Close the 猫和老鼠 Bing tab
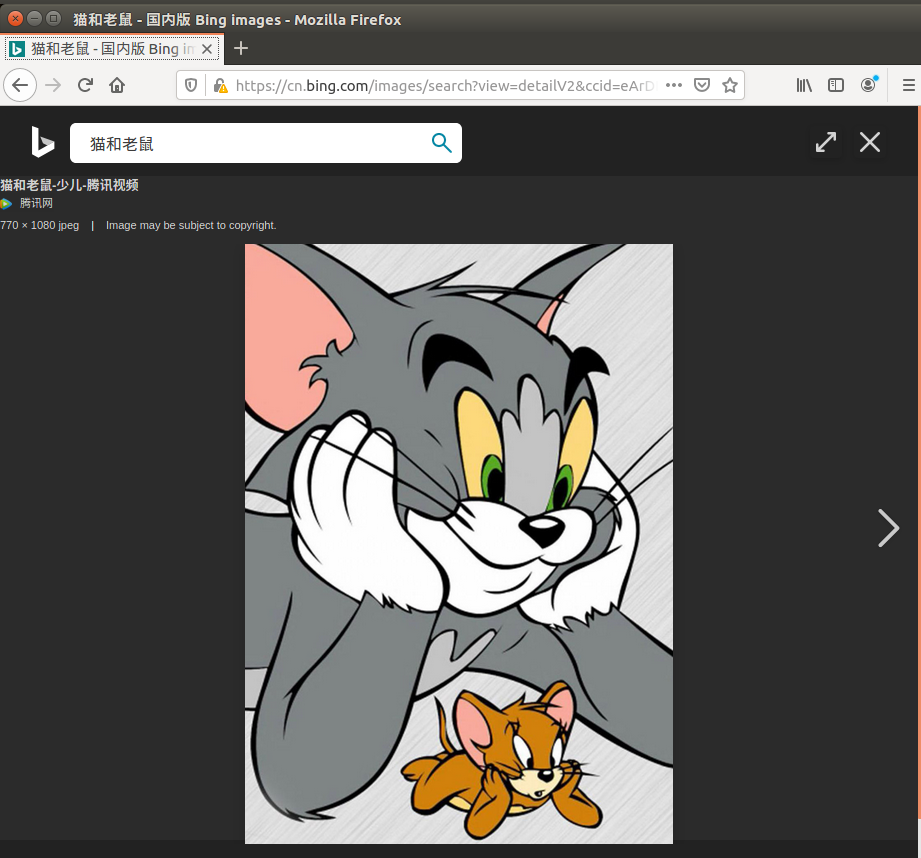Screen dimensions: 921x858 click(207, 49)
